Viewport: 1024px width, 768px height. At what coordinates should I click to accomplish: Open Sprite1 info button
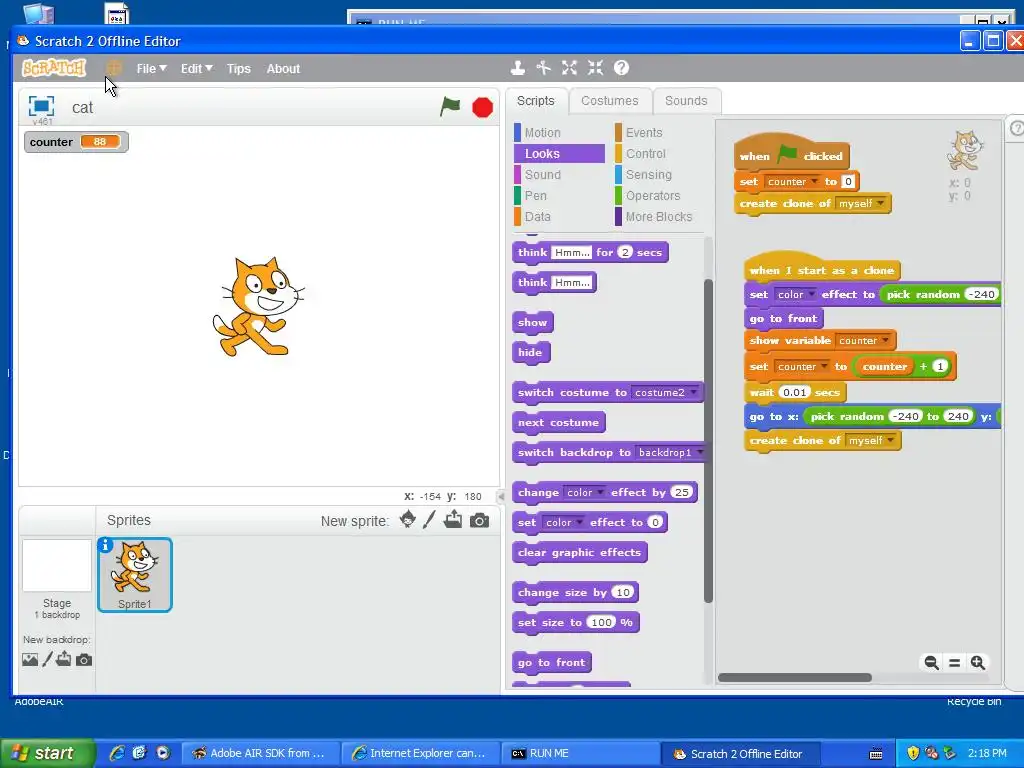click(x=105, y=545)
